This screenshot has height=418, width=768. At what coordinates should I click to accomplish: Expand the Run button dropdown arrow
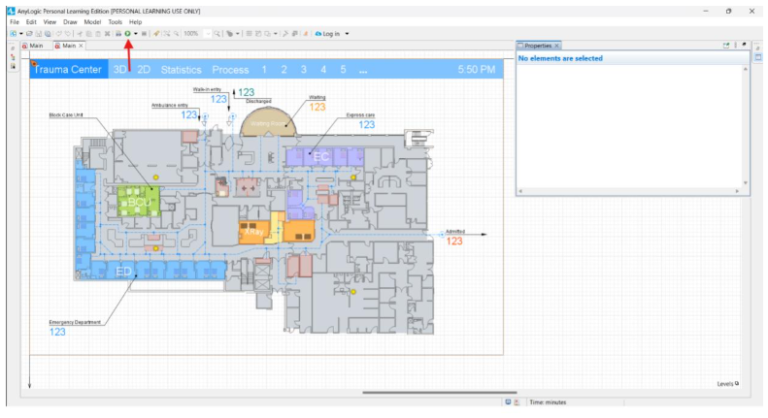coord(136,34)
